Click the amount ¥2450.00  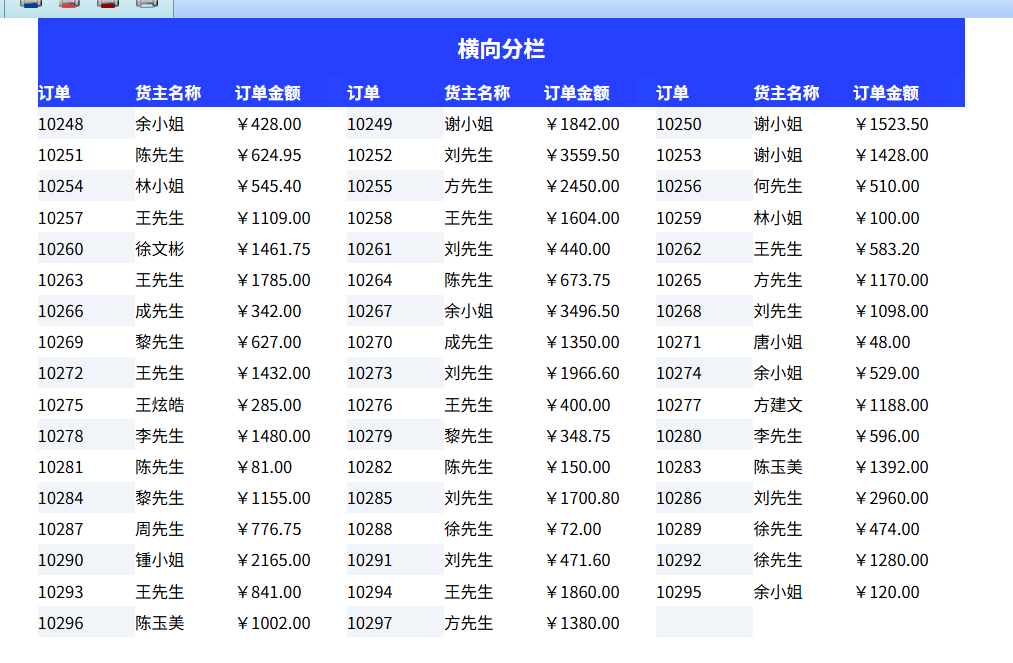point(582,186)
